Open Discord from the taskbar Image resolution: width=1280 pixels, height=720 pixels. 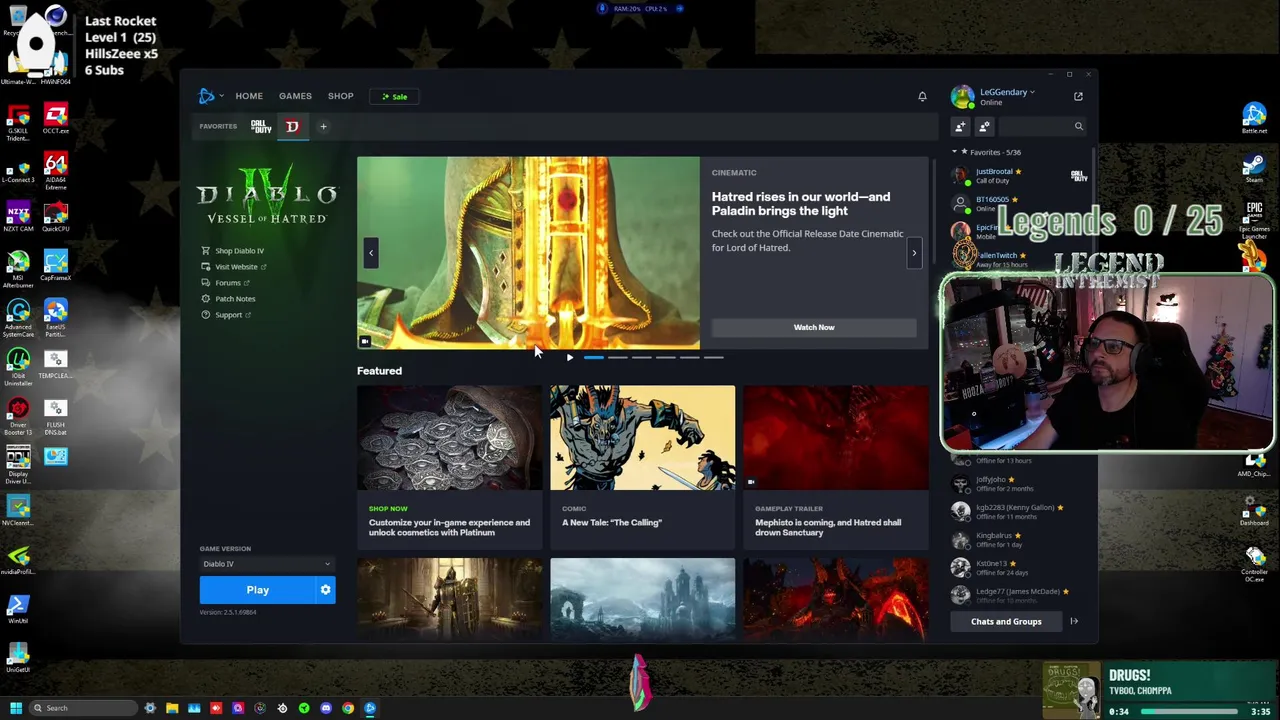click(326, 708)
